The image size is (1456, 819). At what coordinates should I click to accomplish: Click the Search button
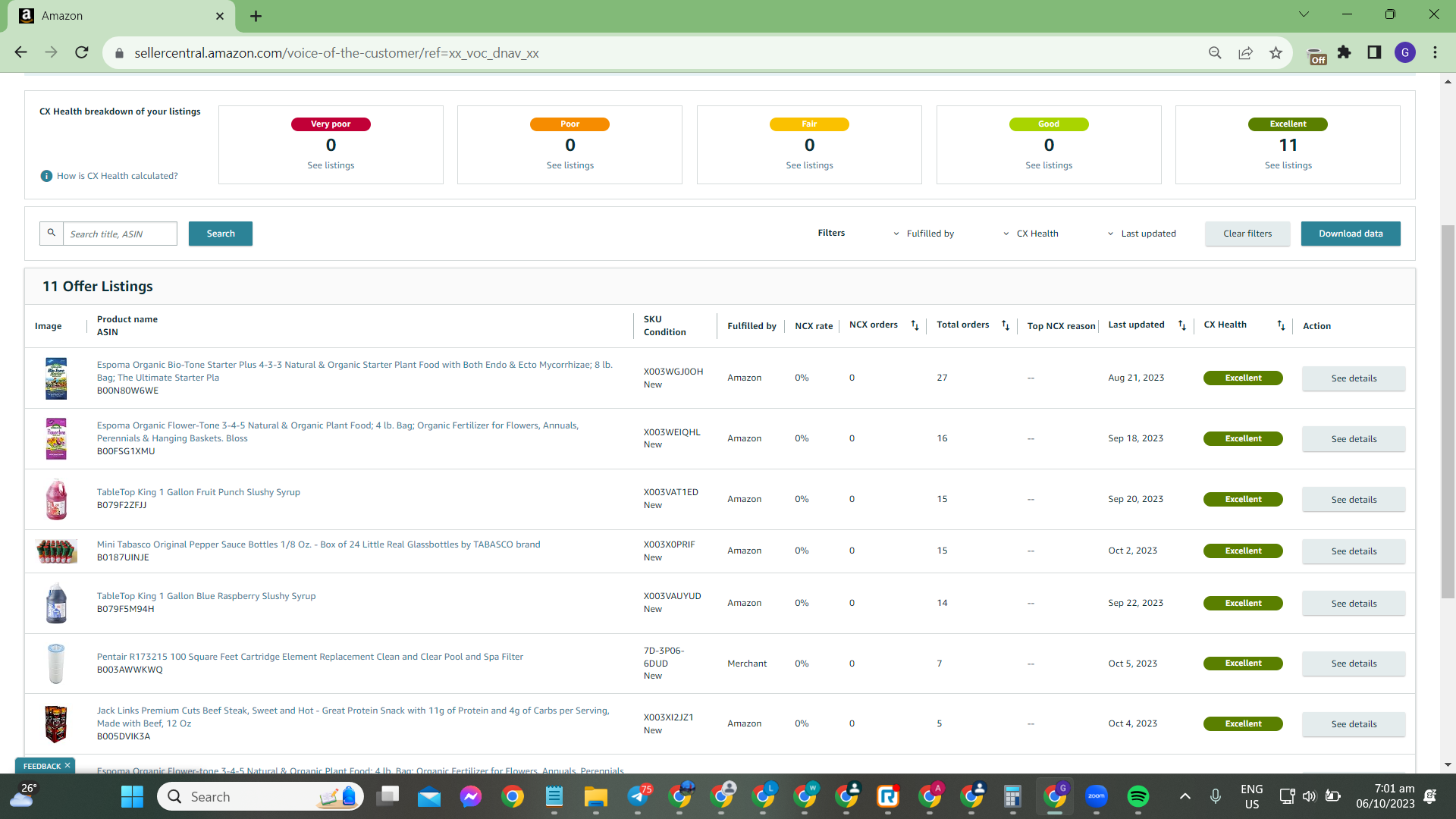click(x=221, y=234)
